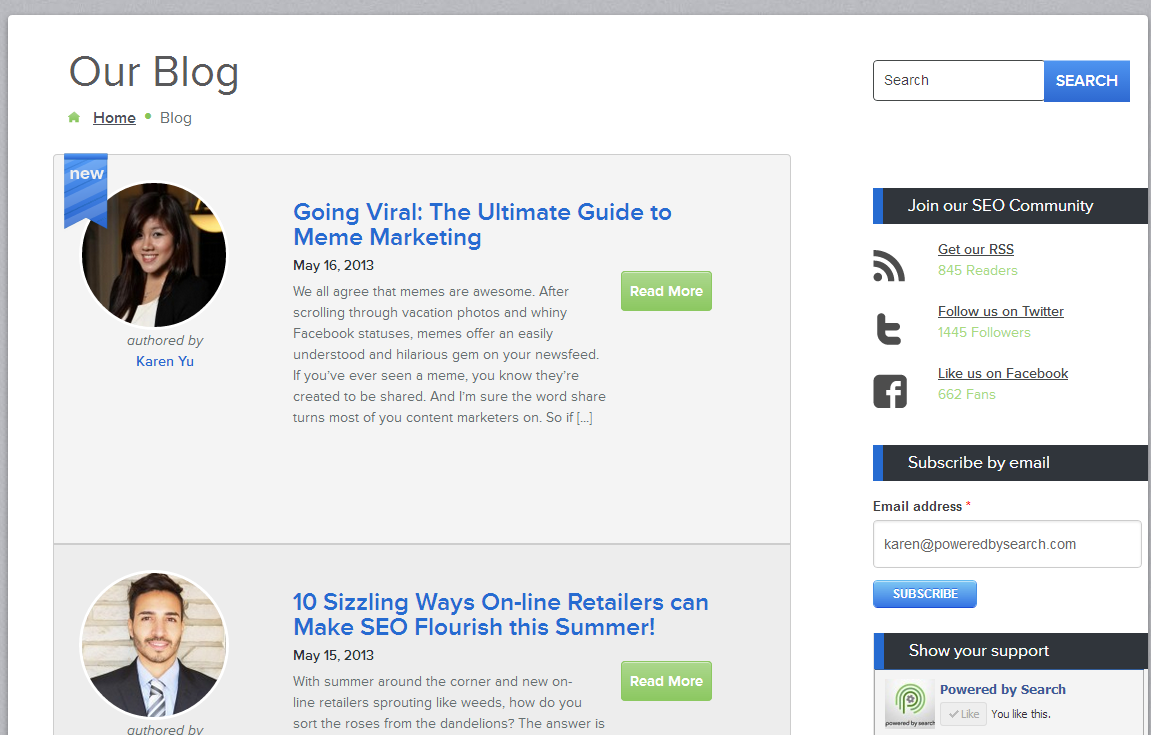Viewport: 1151px width, 735px height.
Task: Click the 'May 15, 2013' post date
Action: click(333, 655)
